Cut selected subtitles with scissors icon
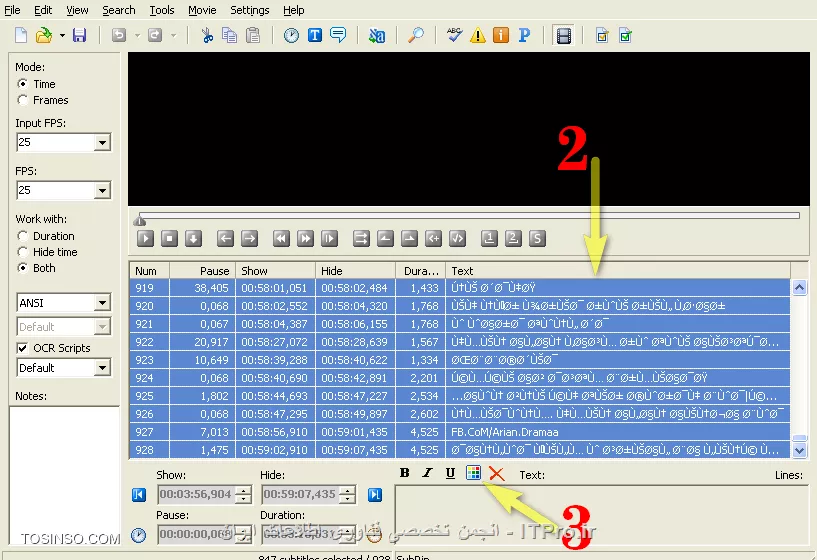817x560 pixels. tap(207, 35)
